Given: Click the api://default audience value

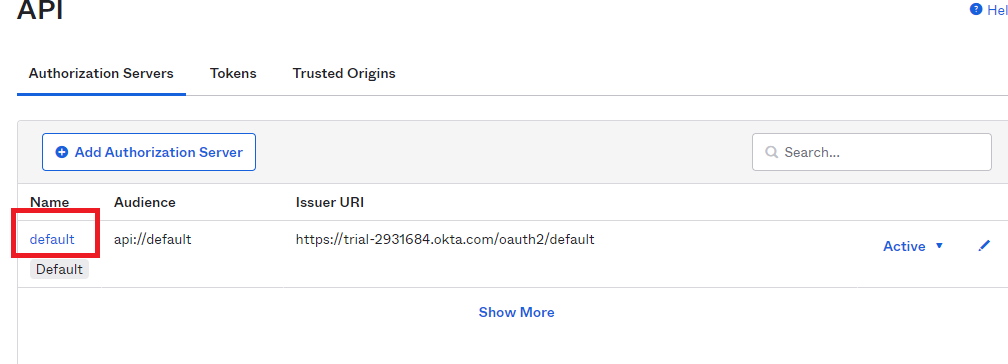Looking at the screenshot, I should (152, 239).
